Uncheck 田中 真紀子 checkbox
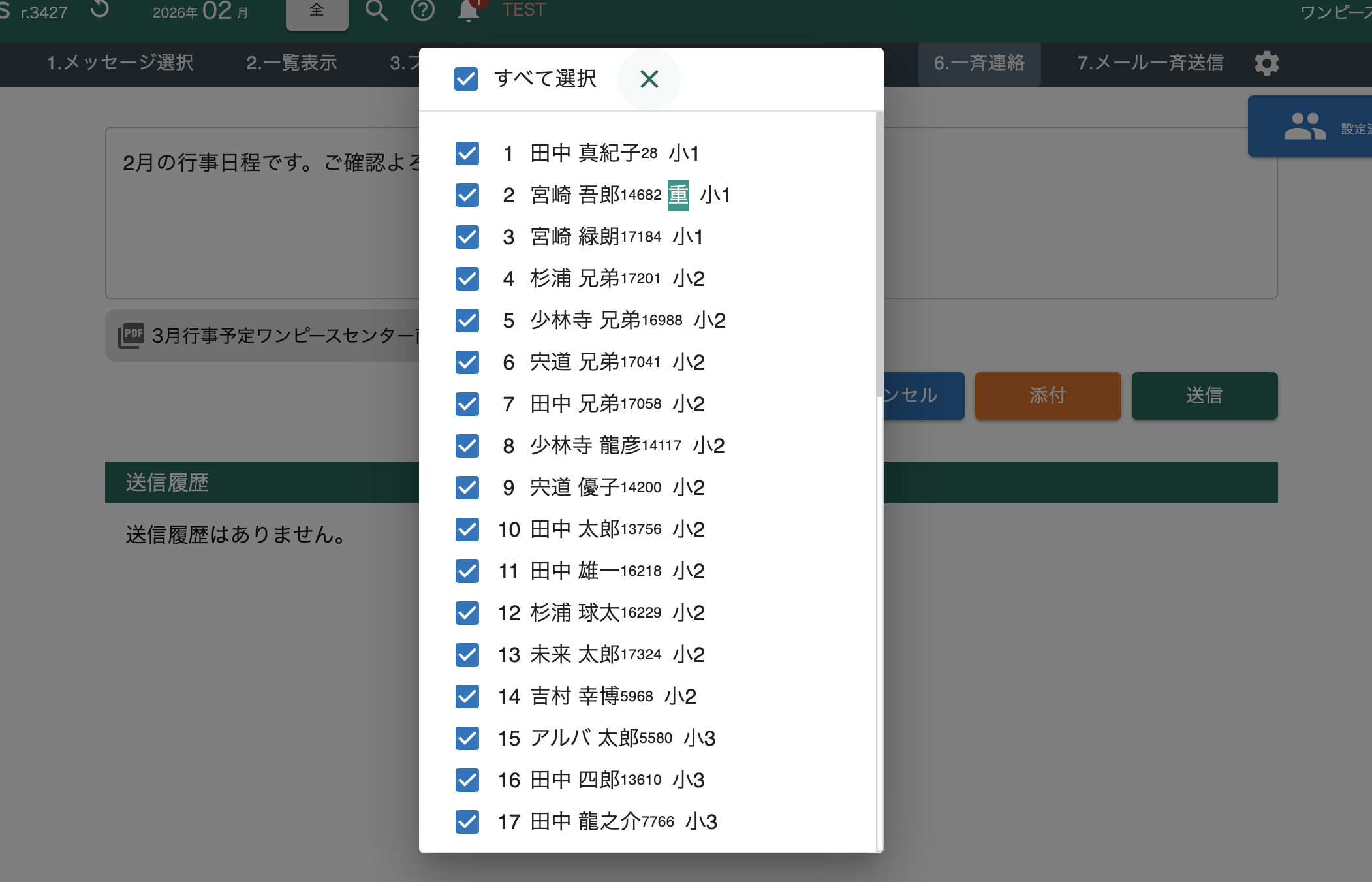1372x882 pixels. click(467, 153)
